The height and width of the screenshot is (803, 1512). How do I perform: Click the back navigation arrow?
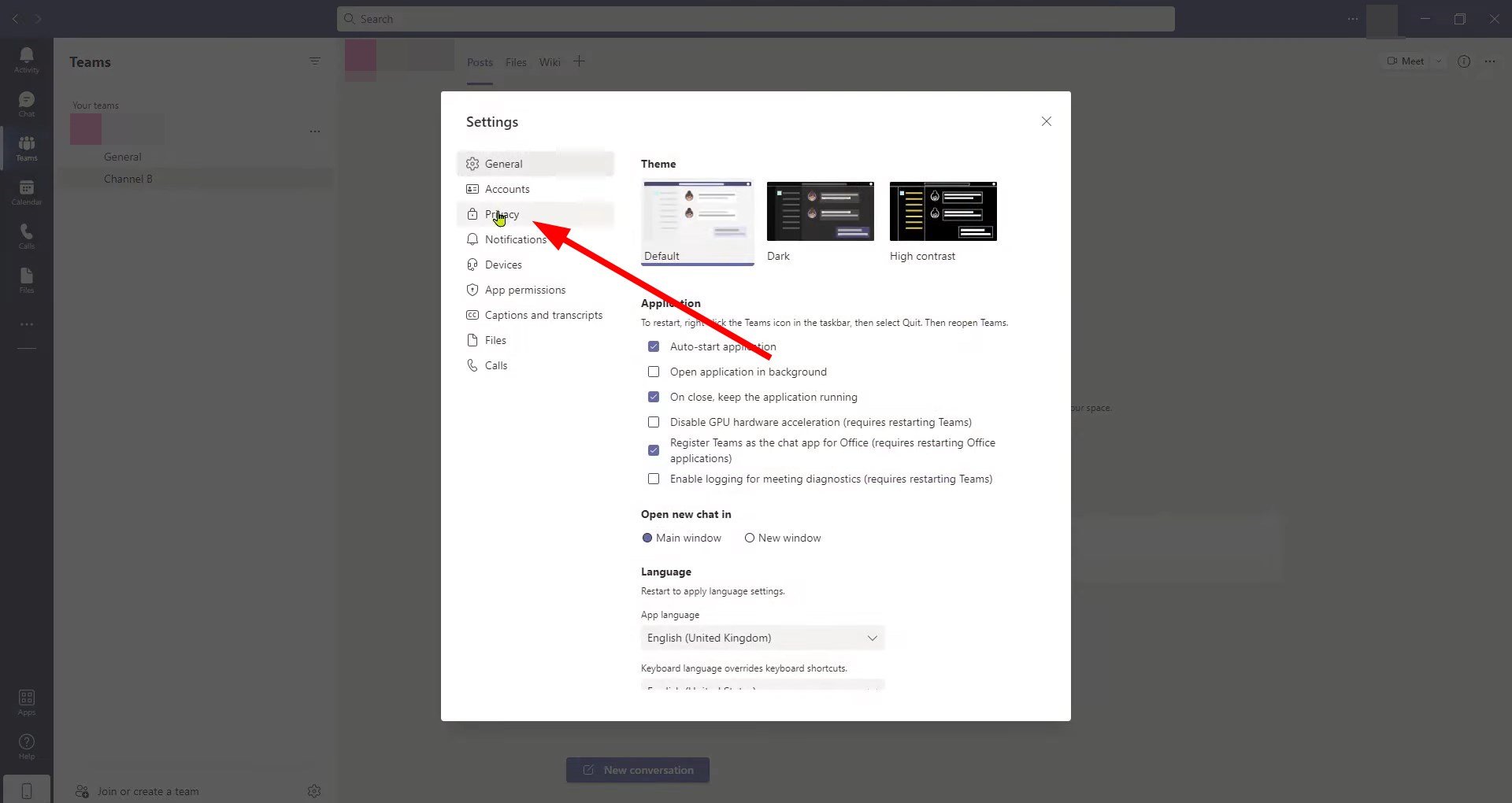[15, 19]
